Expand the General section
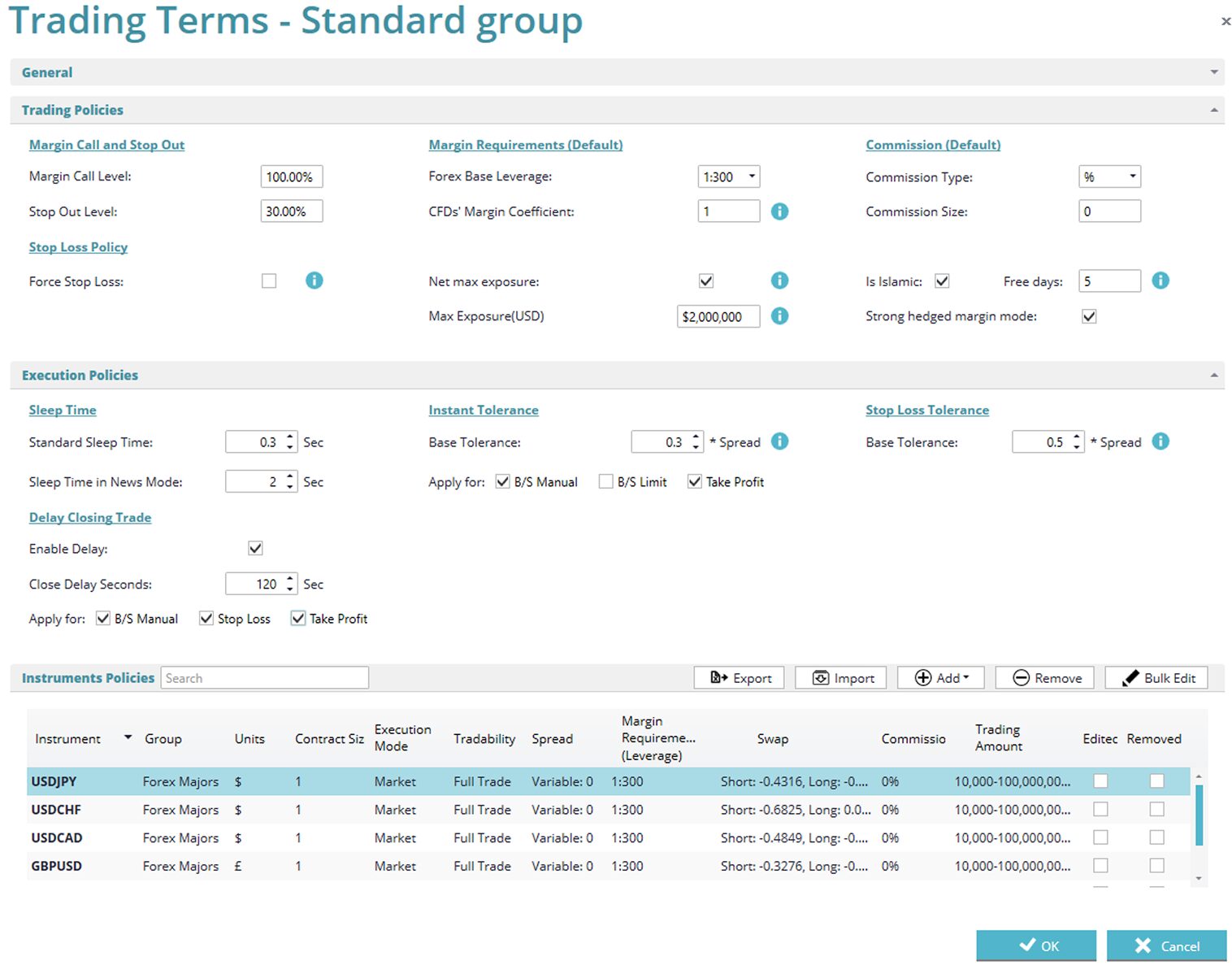The image size is (1232, 974). (1214, 72)
